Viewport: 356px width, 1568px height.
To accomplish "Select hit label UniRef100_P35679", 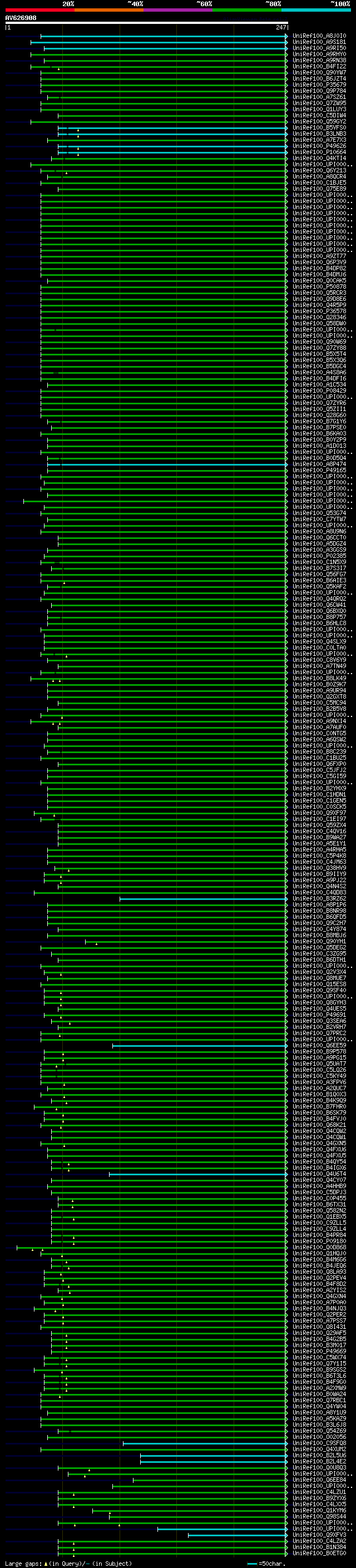I will [319, 85].
